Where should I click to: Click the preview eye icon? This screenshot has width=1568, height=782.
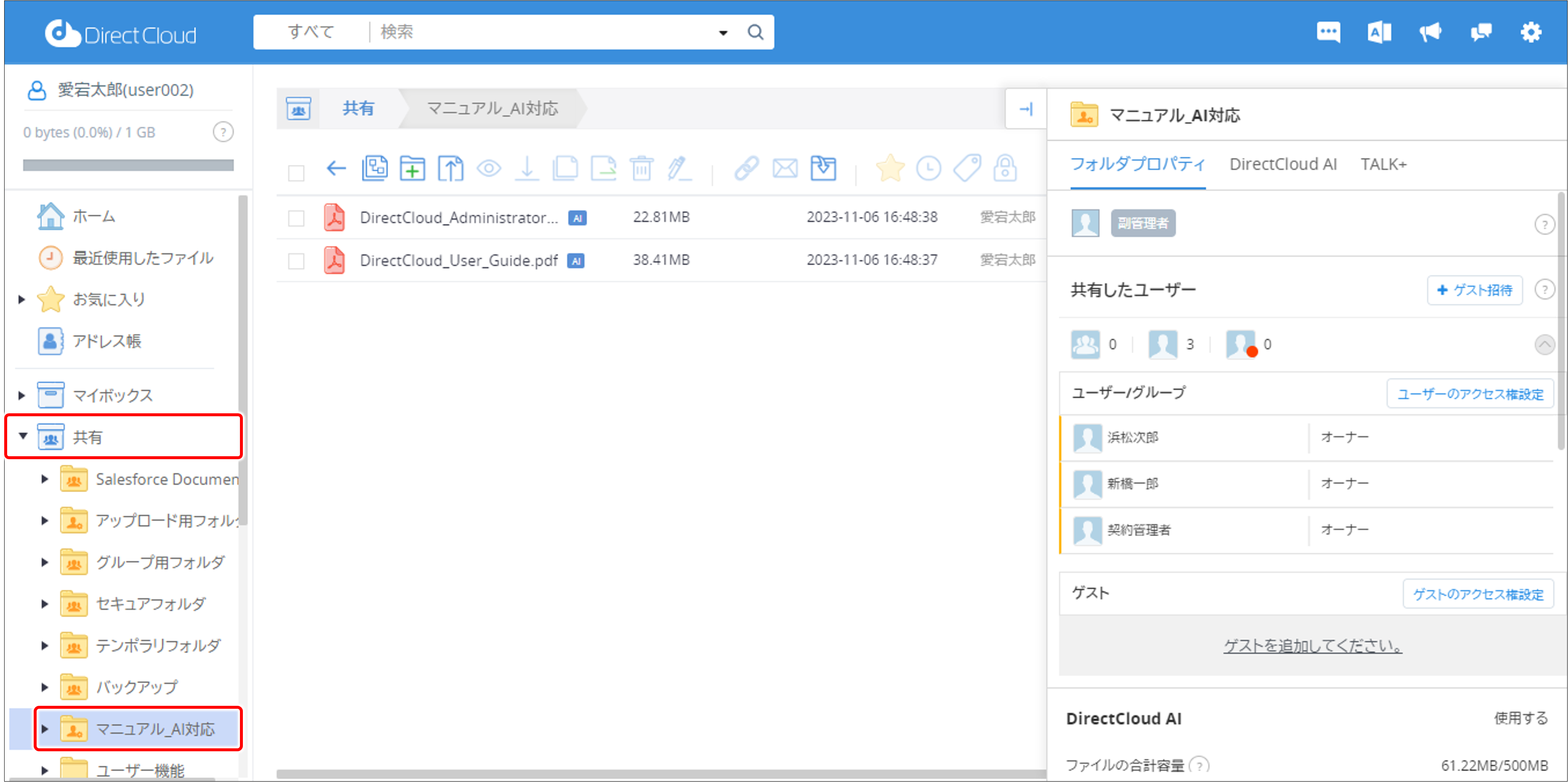pos(490,169)
